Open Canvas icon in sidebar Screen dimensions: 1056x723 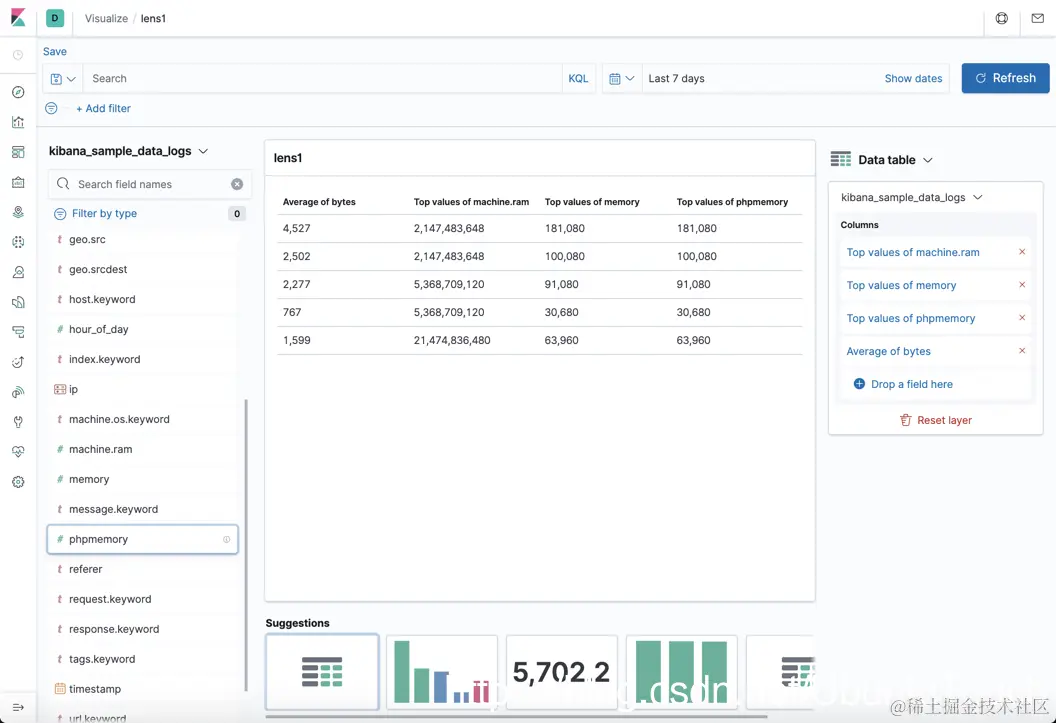tap(18, 182)
